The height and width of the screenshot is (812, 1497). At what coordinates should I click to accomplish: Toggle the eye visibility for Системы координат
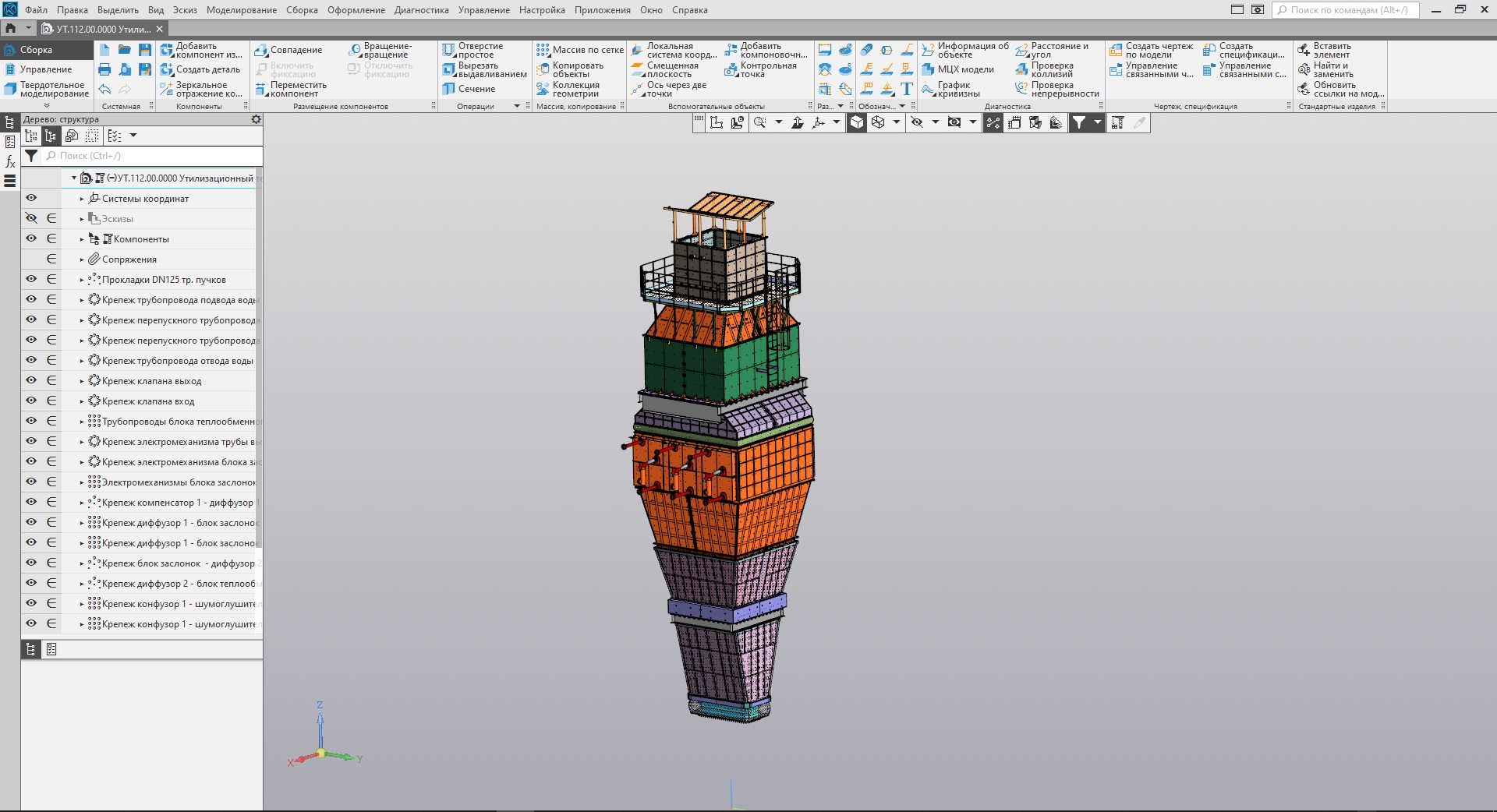pos(31,198)
